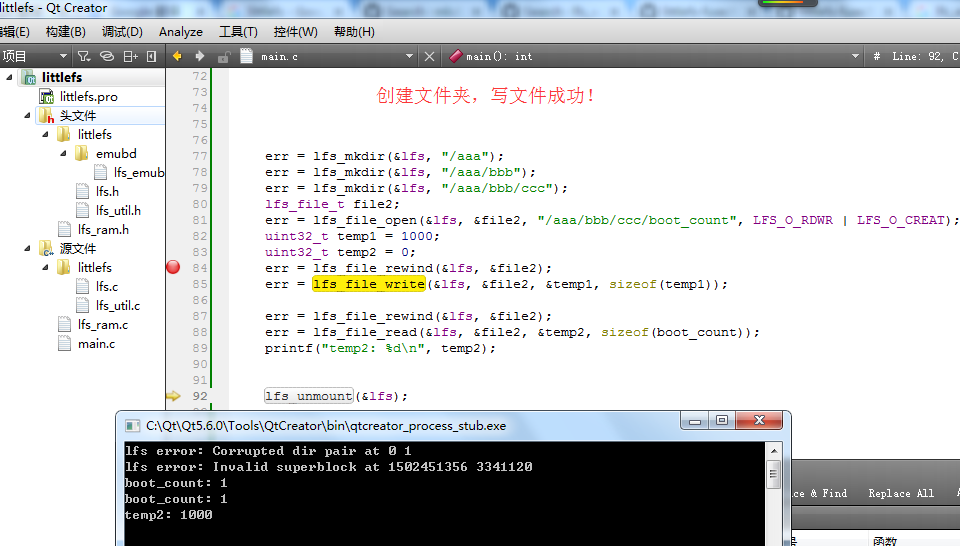The height and width of the screenshot is (546, 960).
Task: Go back with the yellow left arrow
Action: point(177,56)
